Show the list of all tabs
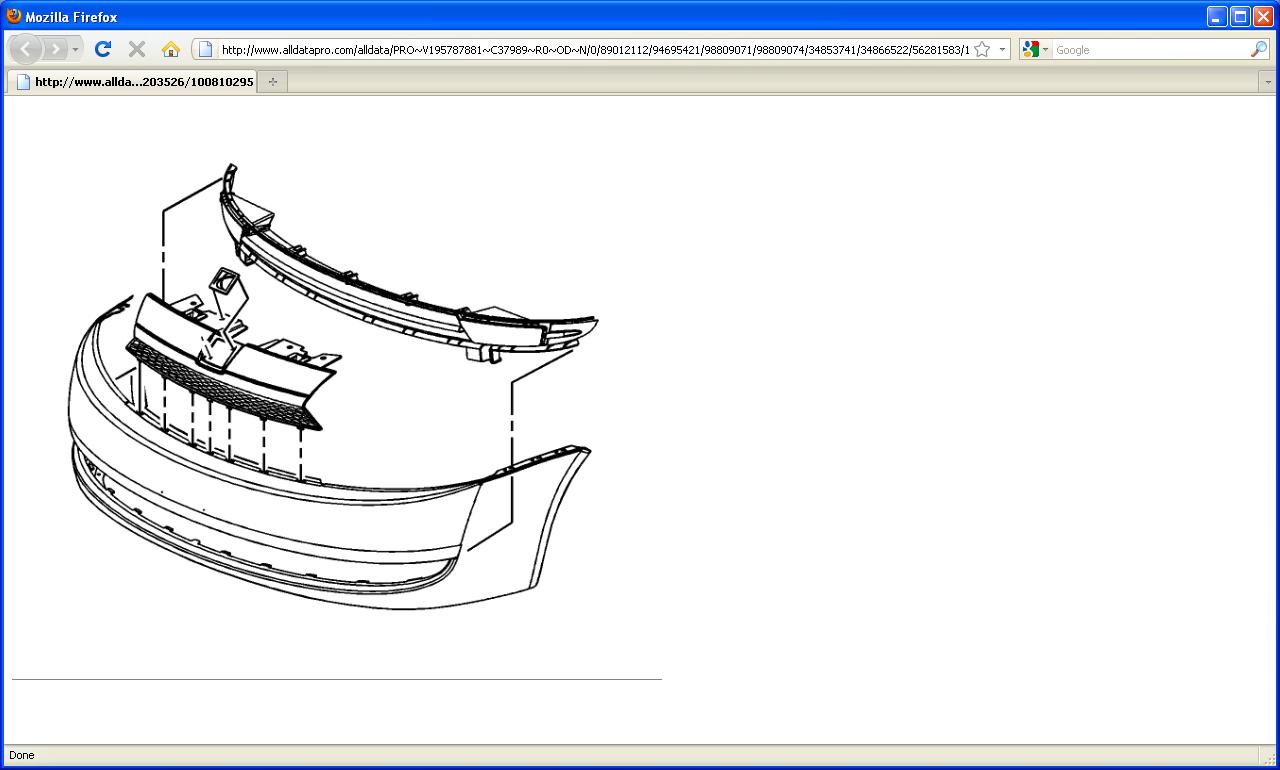 [1268, 82]
